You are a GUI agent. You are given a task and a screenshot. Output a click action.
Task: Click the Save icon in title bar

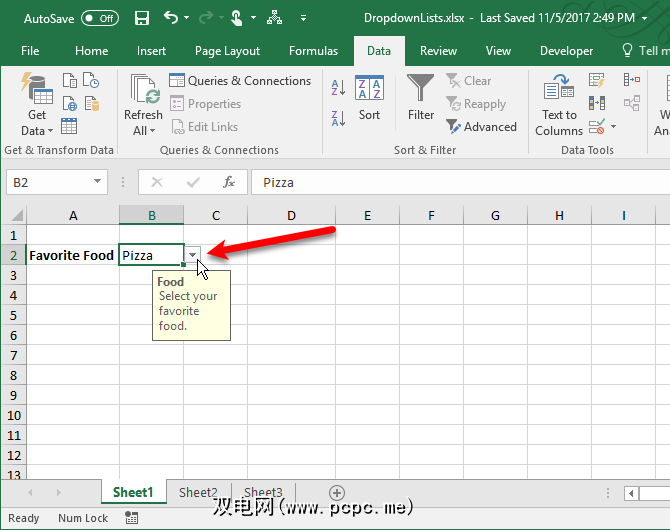point(142,18)
